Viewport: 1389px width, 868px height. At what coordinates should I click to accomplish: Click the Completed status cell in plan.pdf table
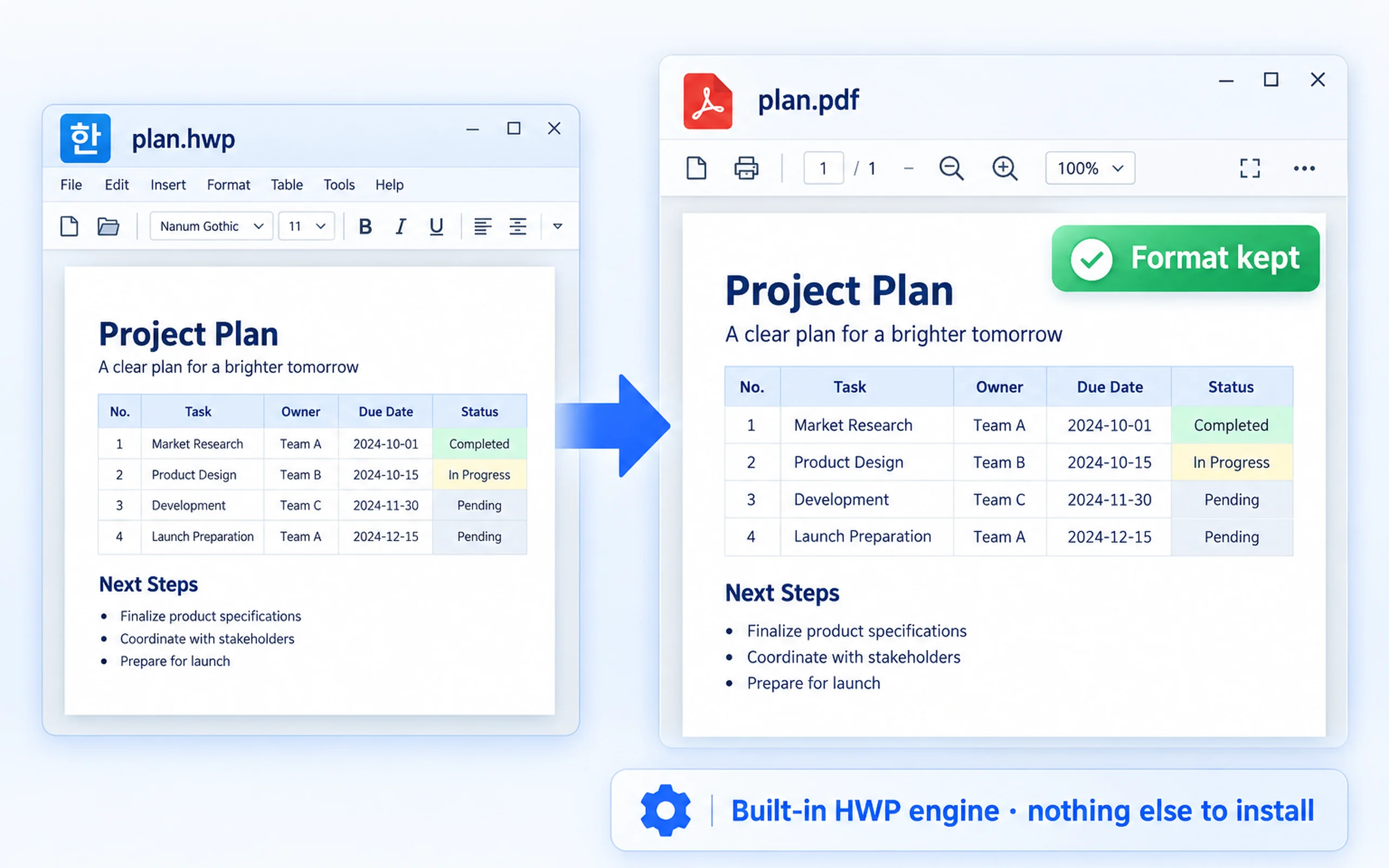[1232, 425]
